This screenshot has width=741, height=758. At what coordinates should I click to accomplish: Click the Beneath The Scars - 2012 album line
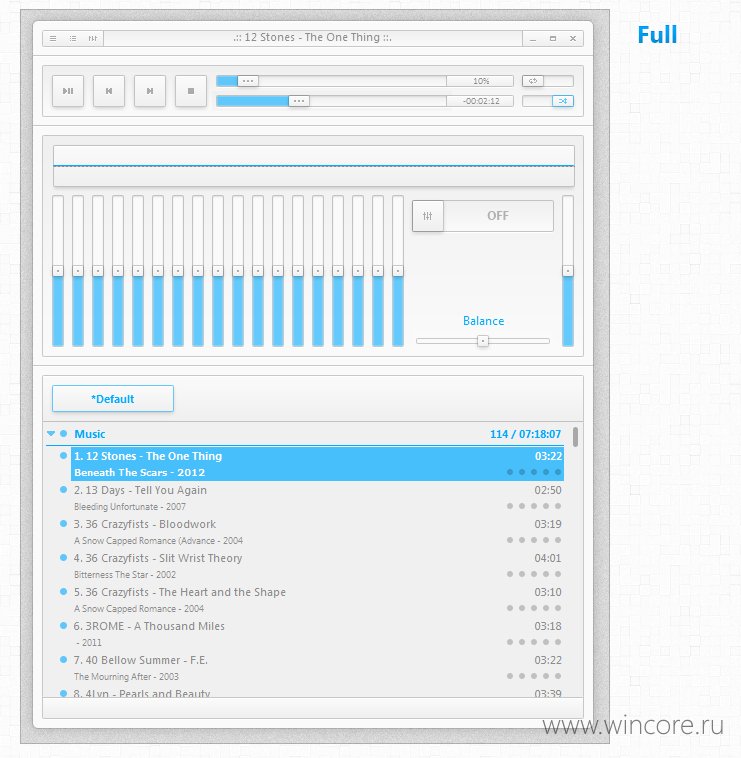click(140, 472)
